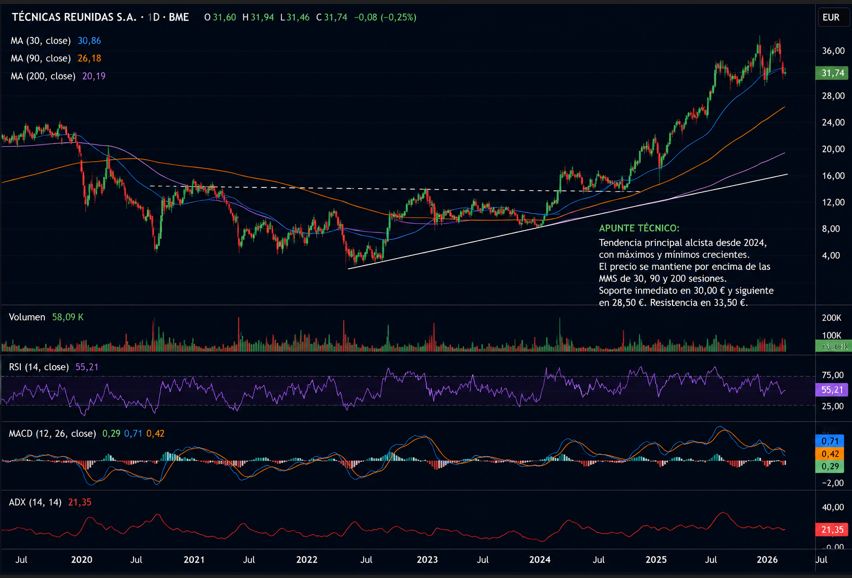Click the 20,00 price scale label
This screenshot has width=852, height=578.
(x=834, y=149)
